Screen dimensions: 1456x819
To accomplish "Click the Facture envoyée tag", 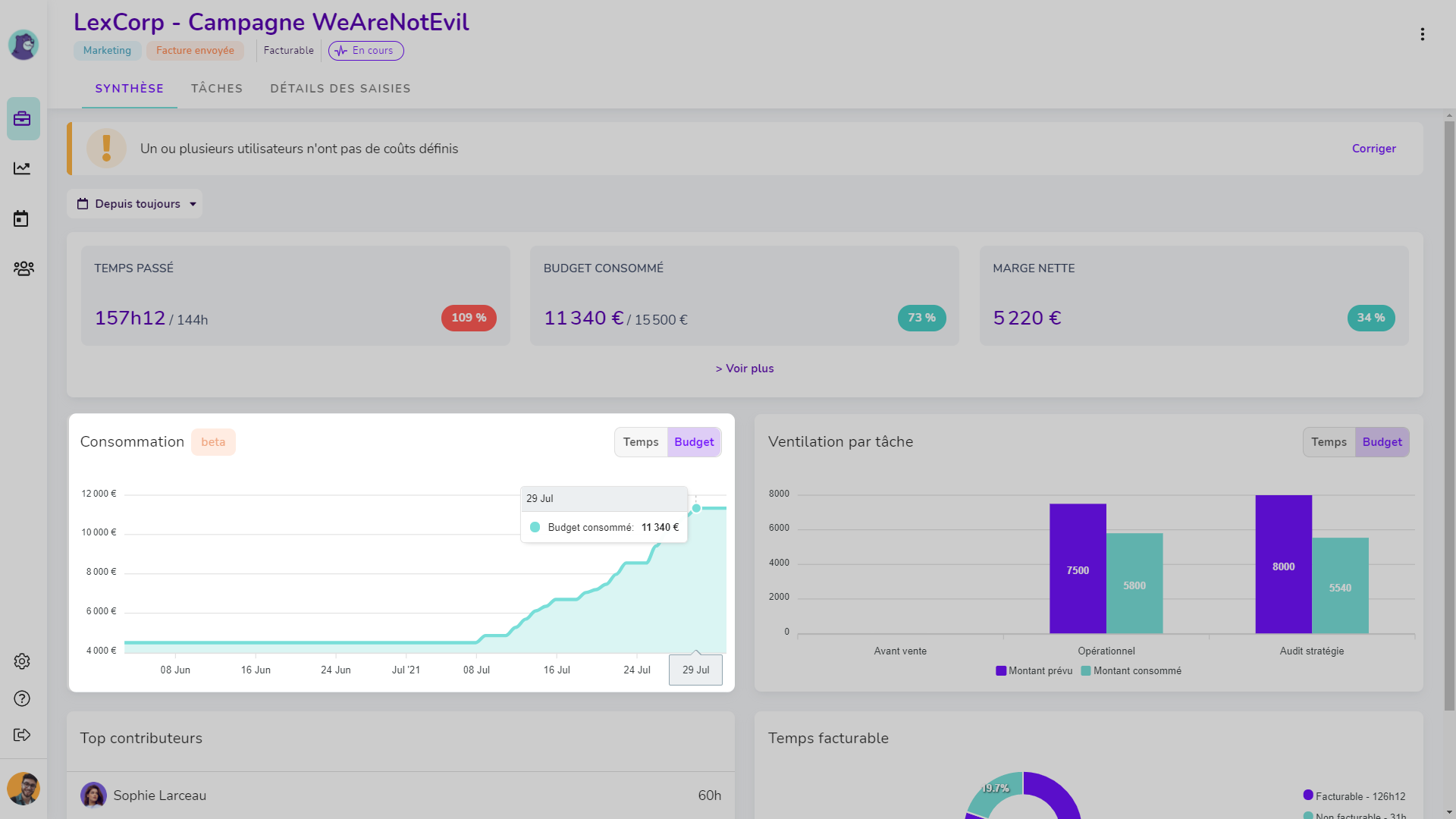I will (195, 51).
